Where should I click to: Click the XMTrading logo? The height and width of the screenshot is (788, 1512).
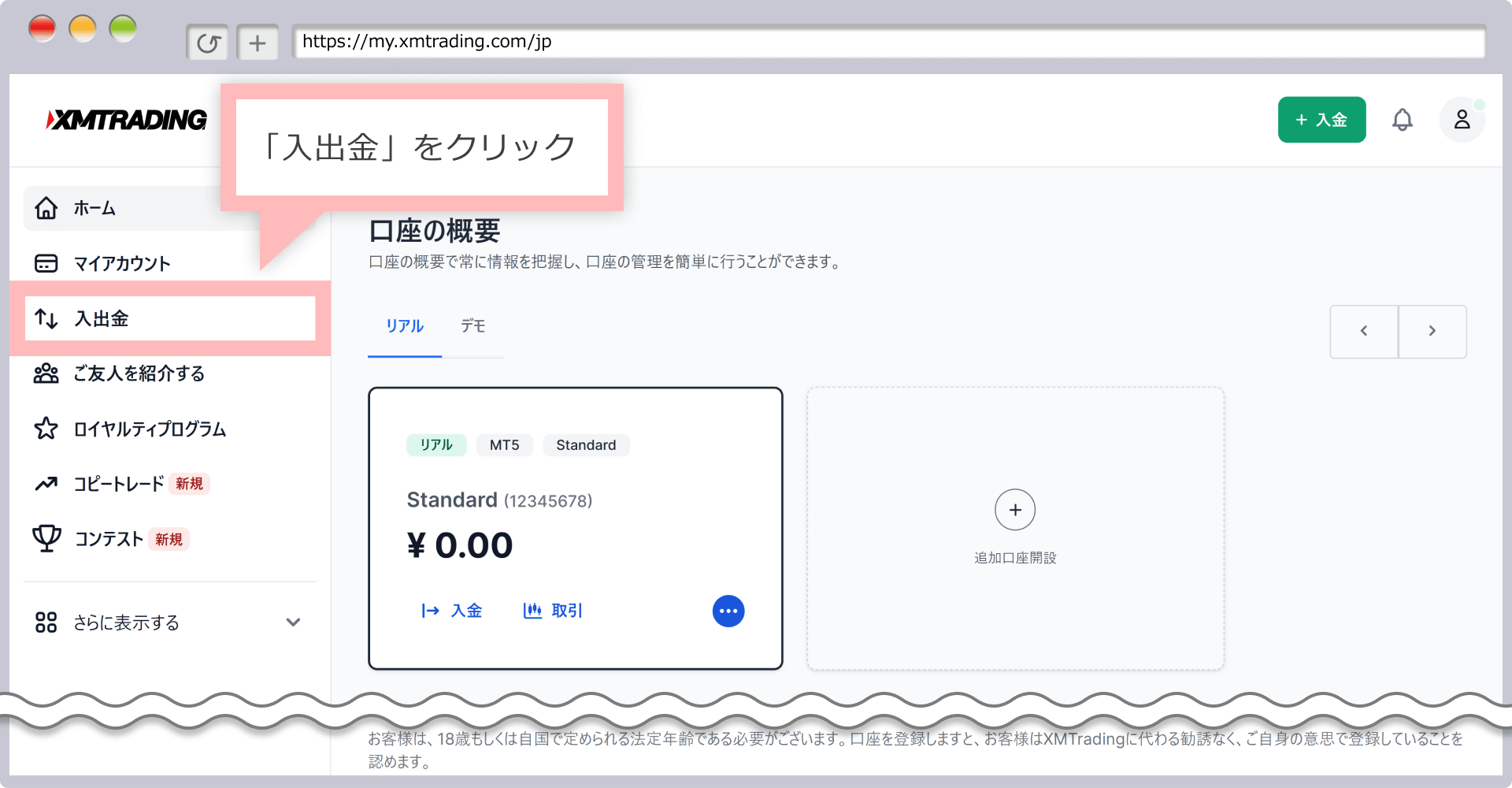(127, 120)
